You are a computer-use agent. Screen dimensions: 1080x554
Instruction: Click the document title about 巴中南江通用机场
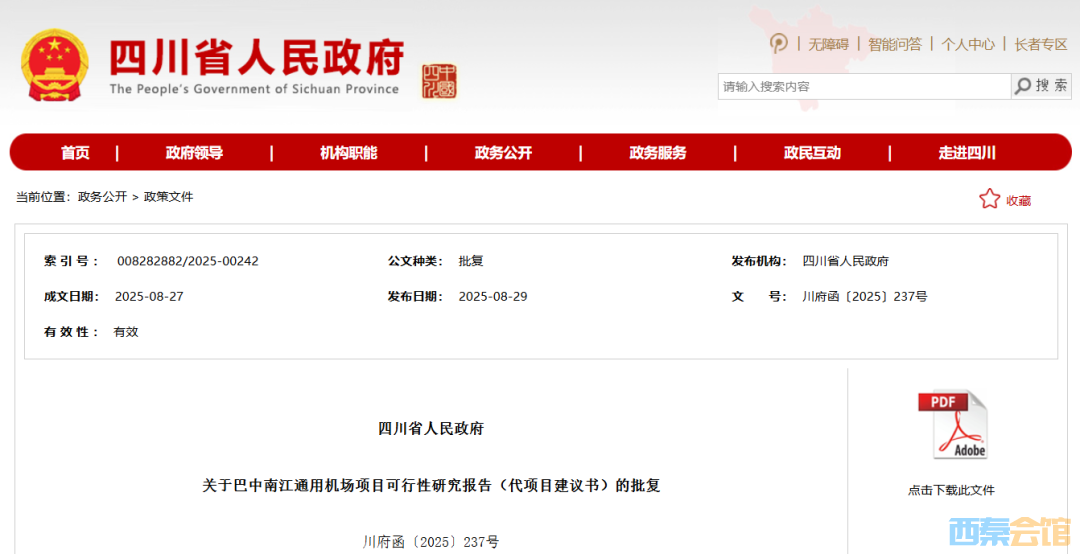pos(431,486)
